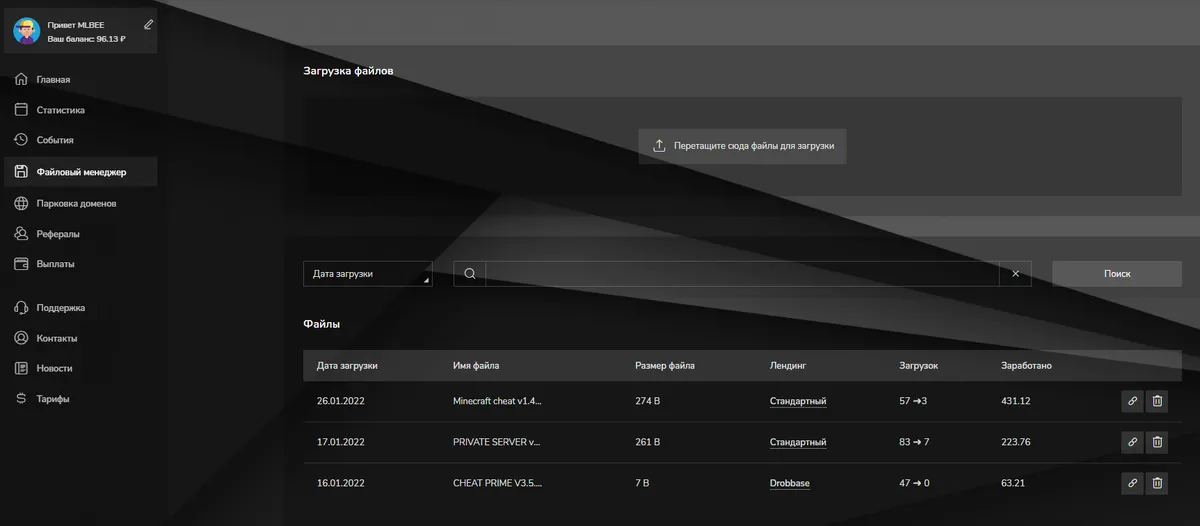
Task: Copy link for PRIVATE SERVER file
Action: 1132,442
